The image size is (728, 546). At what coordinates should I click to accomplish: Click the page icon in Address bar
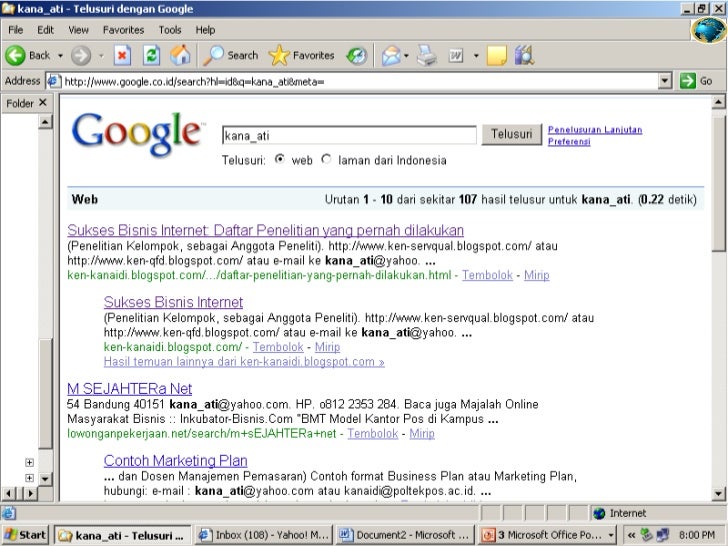pyautogui.click(x=54, y=81)
